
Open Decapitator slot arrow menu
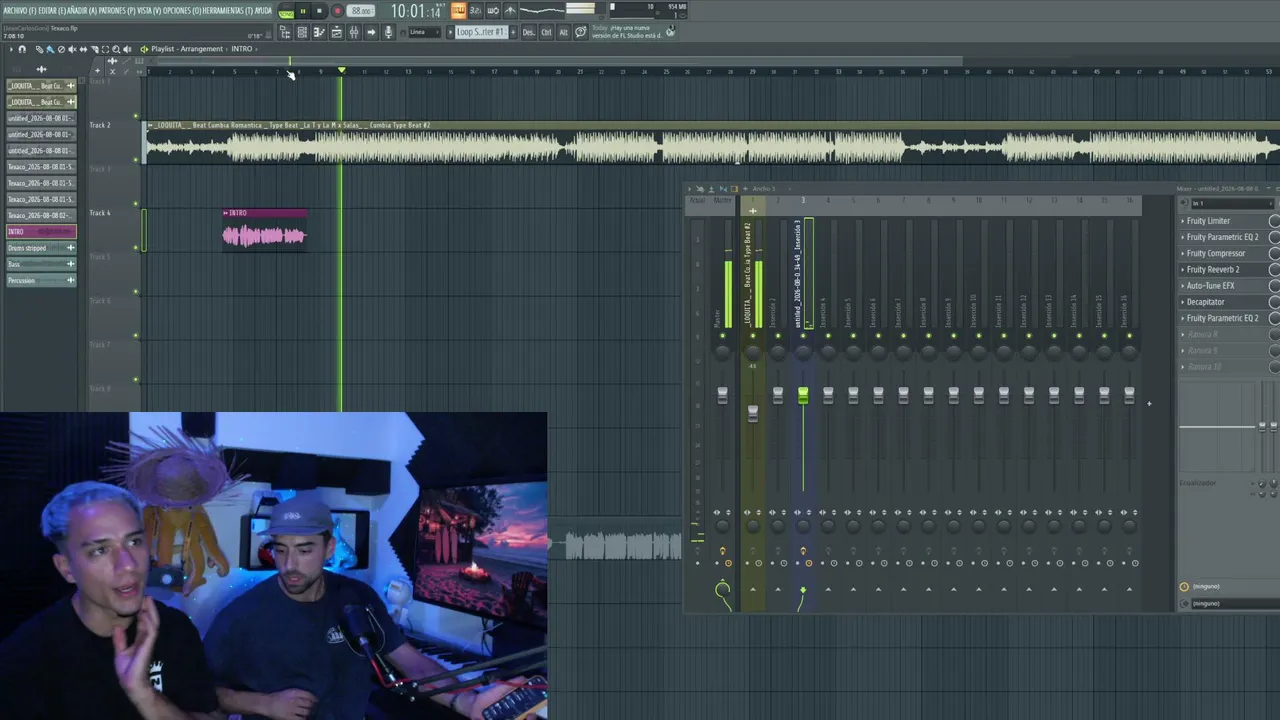click(x=1183, y=302)
